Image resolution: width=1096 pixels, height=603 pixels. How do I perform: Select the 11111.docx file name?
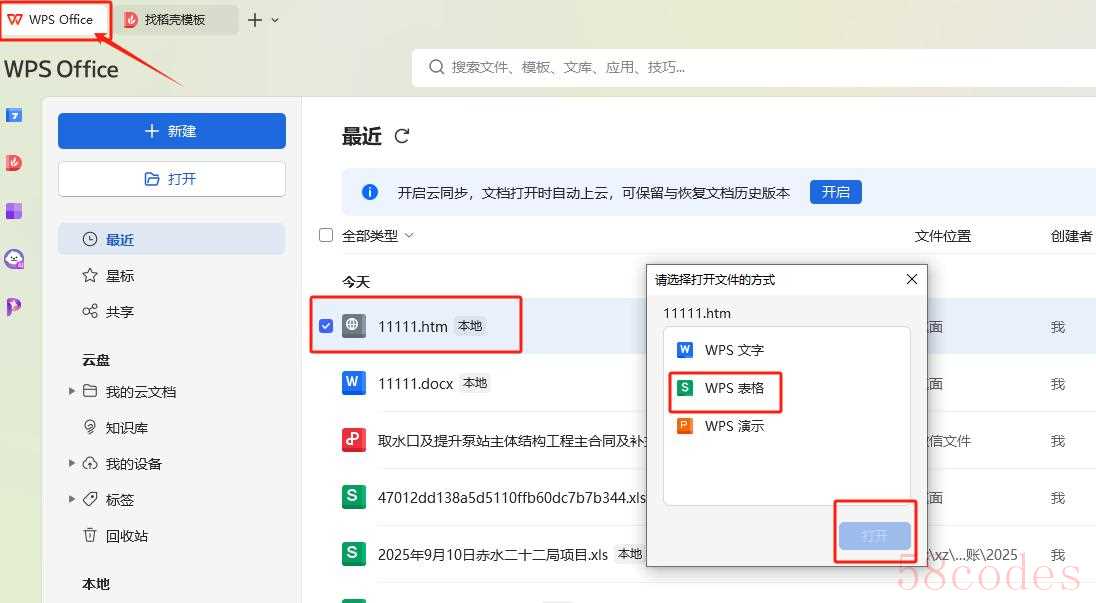(415, 384)
